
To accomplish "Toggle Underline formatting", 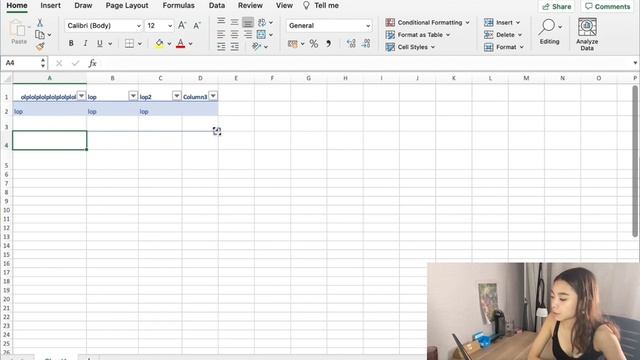I will 100,43.
